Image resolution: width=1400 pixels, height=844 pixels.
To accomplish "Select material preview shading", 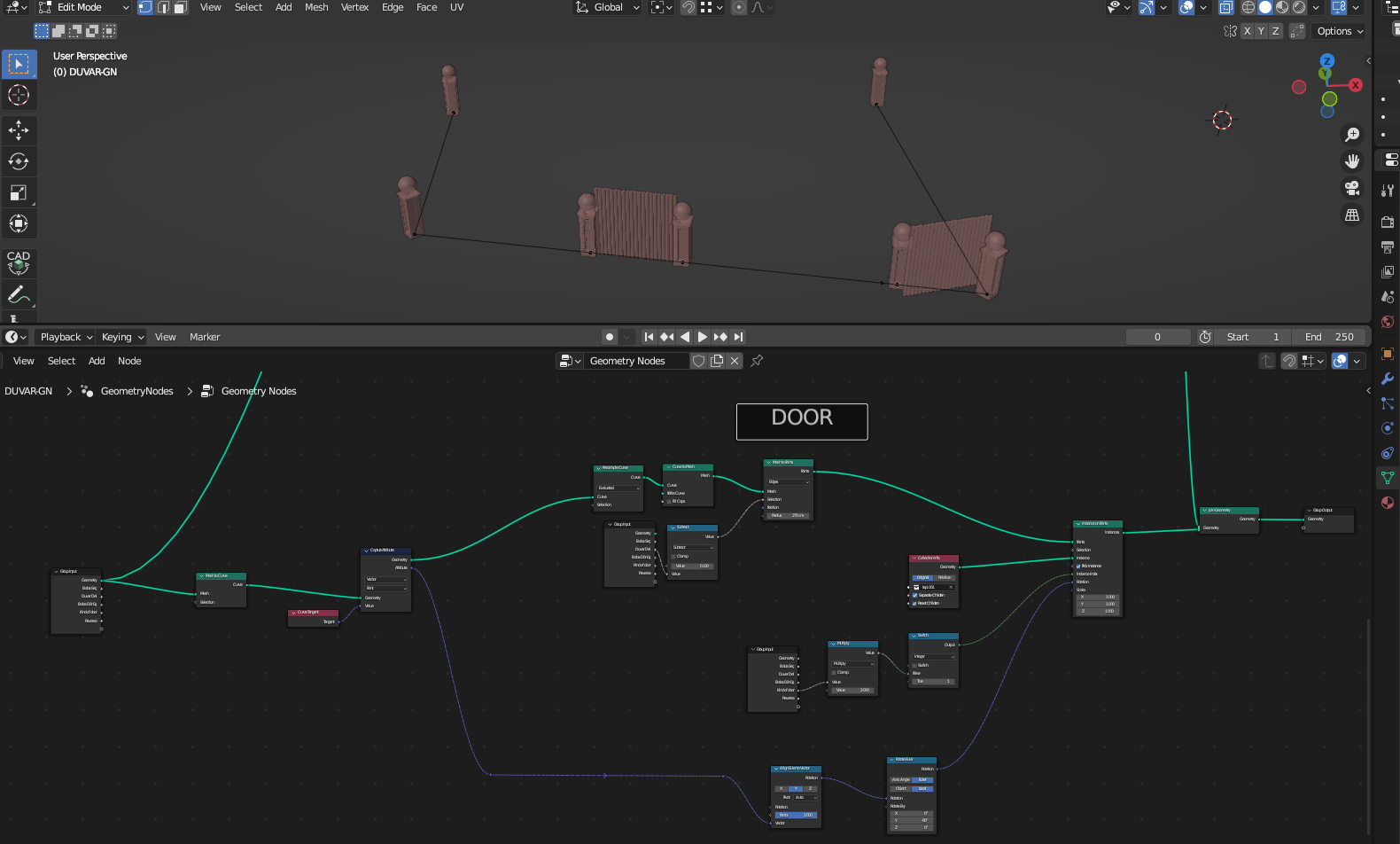I will pos(1282,7).
